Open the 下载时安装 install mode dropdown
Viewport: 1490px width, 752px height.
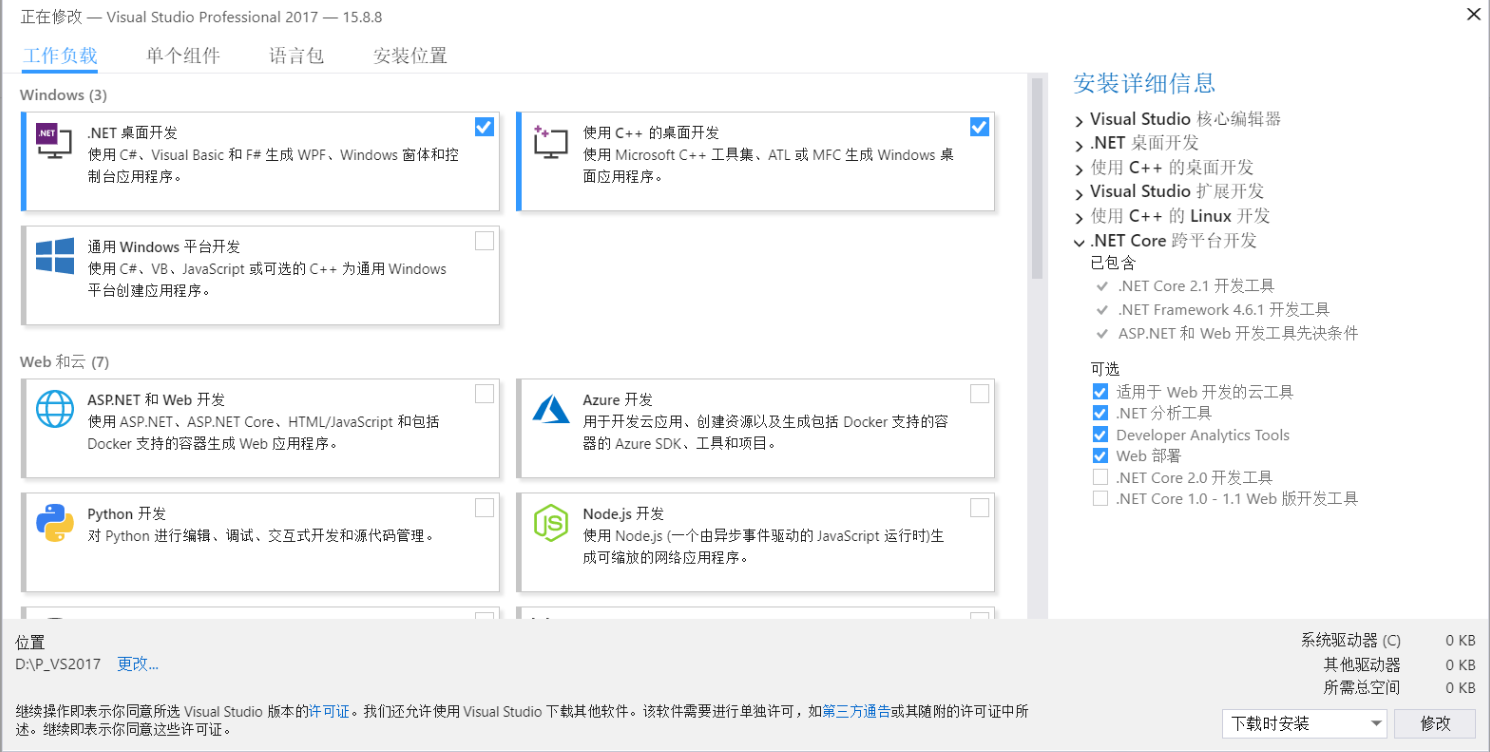1304,723
